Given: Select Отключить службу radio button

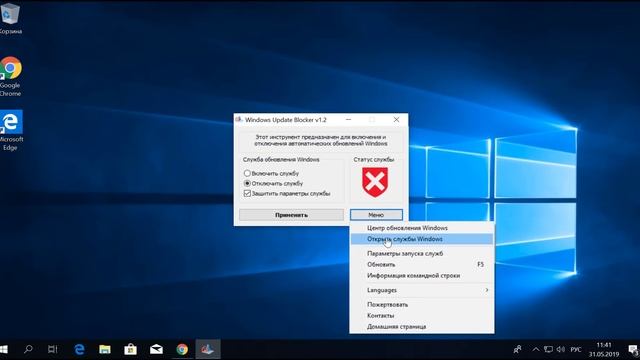Looking at the screenshot, I should pos(247,184).
